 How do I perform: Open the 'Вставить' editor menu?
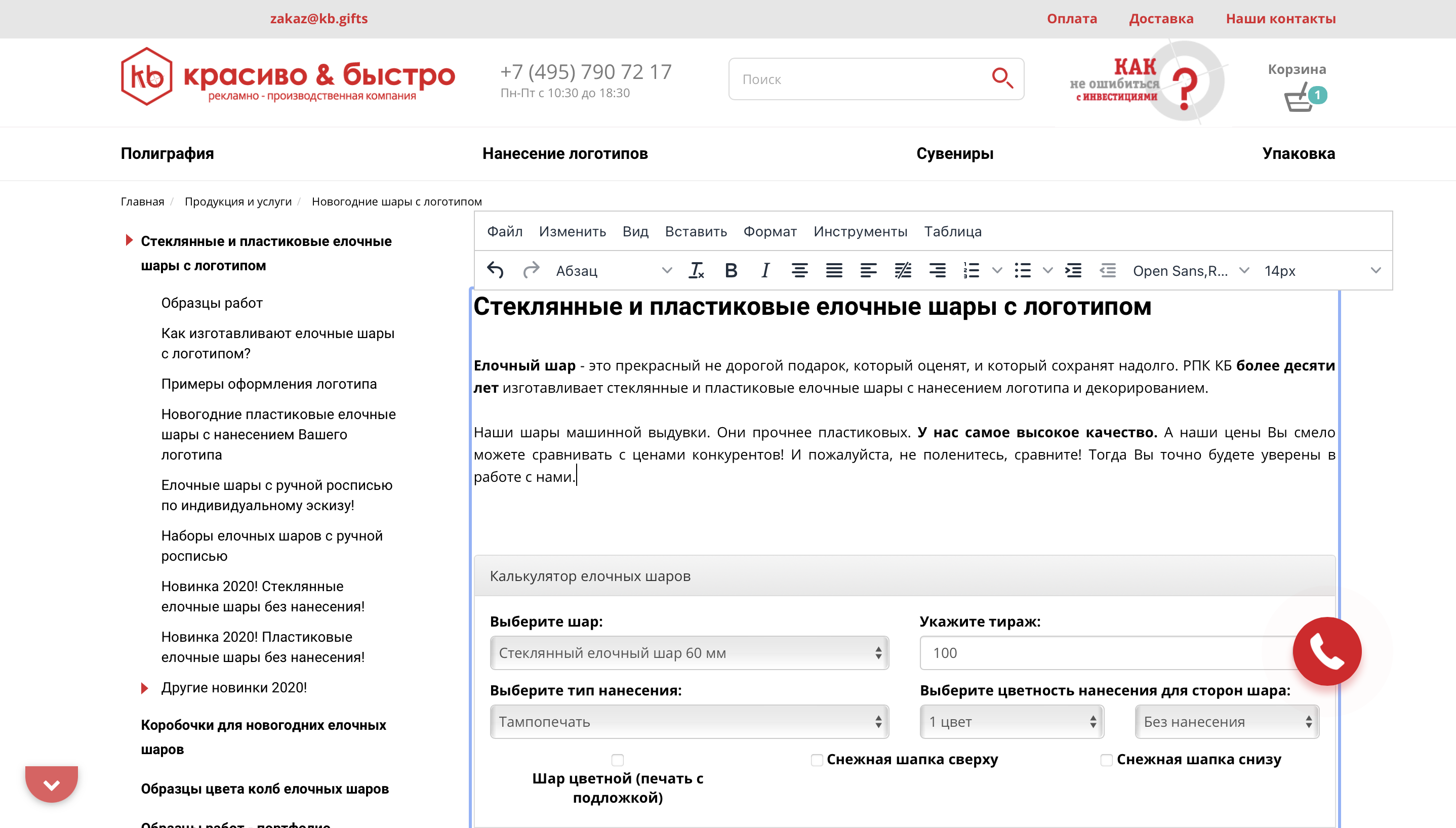[696, 231]
